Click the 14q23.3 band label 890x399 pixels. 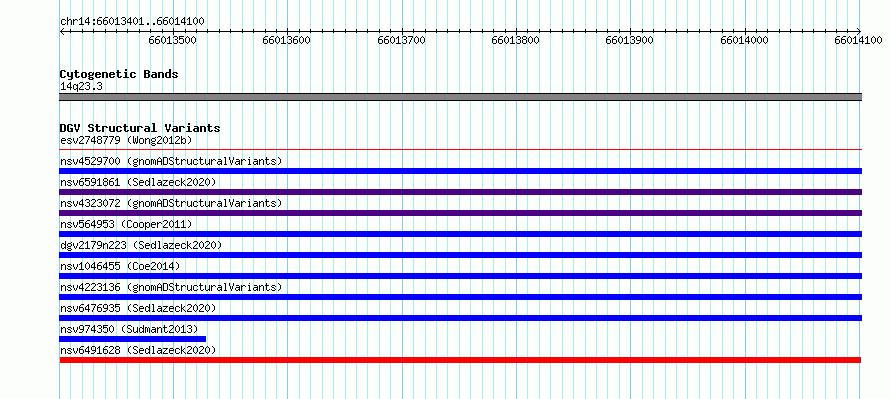pos(81,87)
